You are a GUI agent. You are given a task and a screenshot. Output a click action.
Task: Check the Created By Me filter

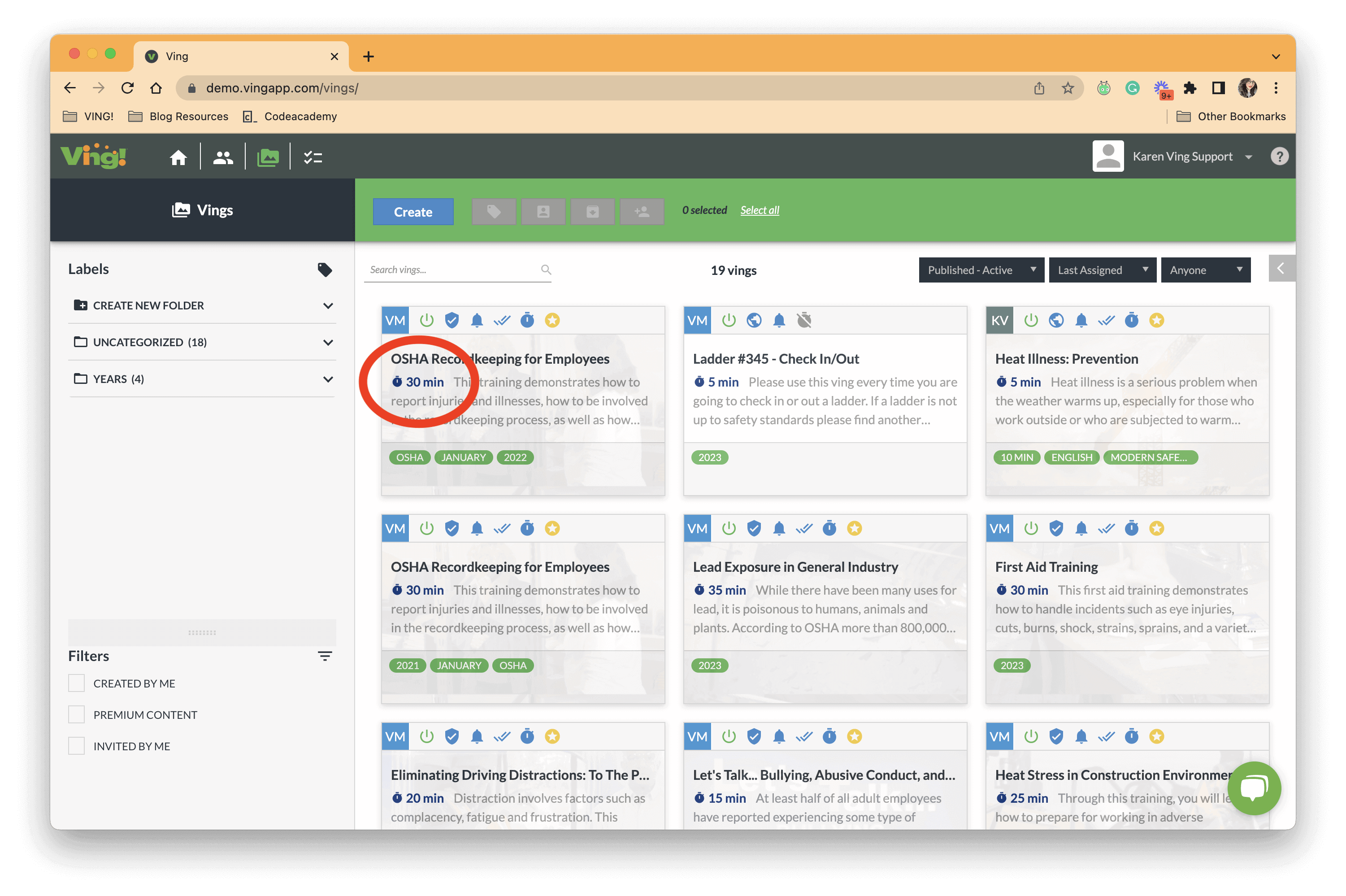click(x=77, y=683)
